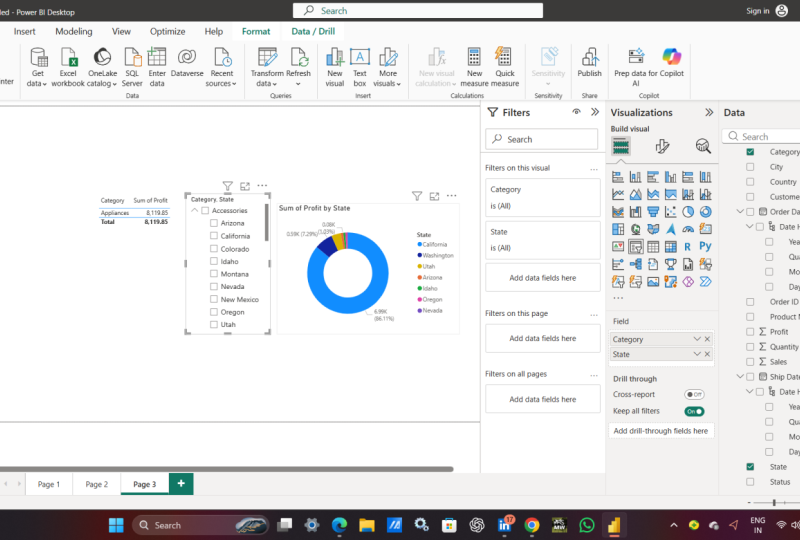Add a new report page
The image size is (800, 540).
pyautogui.click(x=181, y=484)
